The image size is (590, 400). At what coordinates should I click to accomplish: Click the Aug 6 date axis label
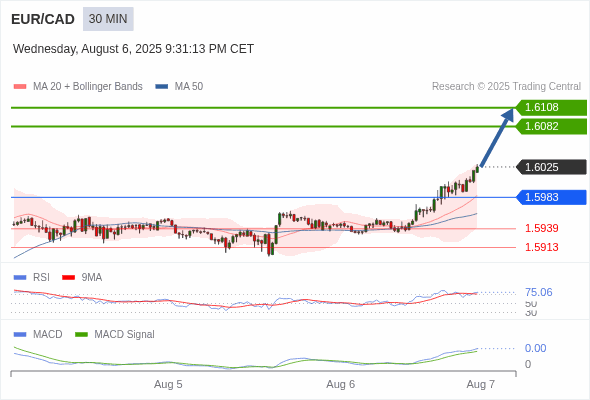point(341,384)
